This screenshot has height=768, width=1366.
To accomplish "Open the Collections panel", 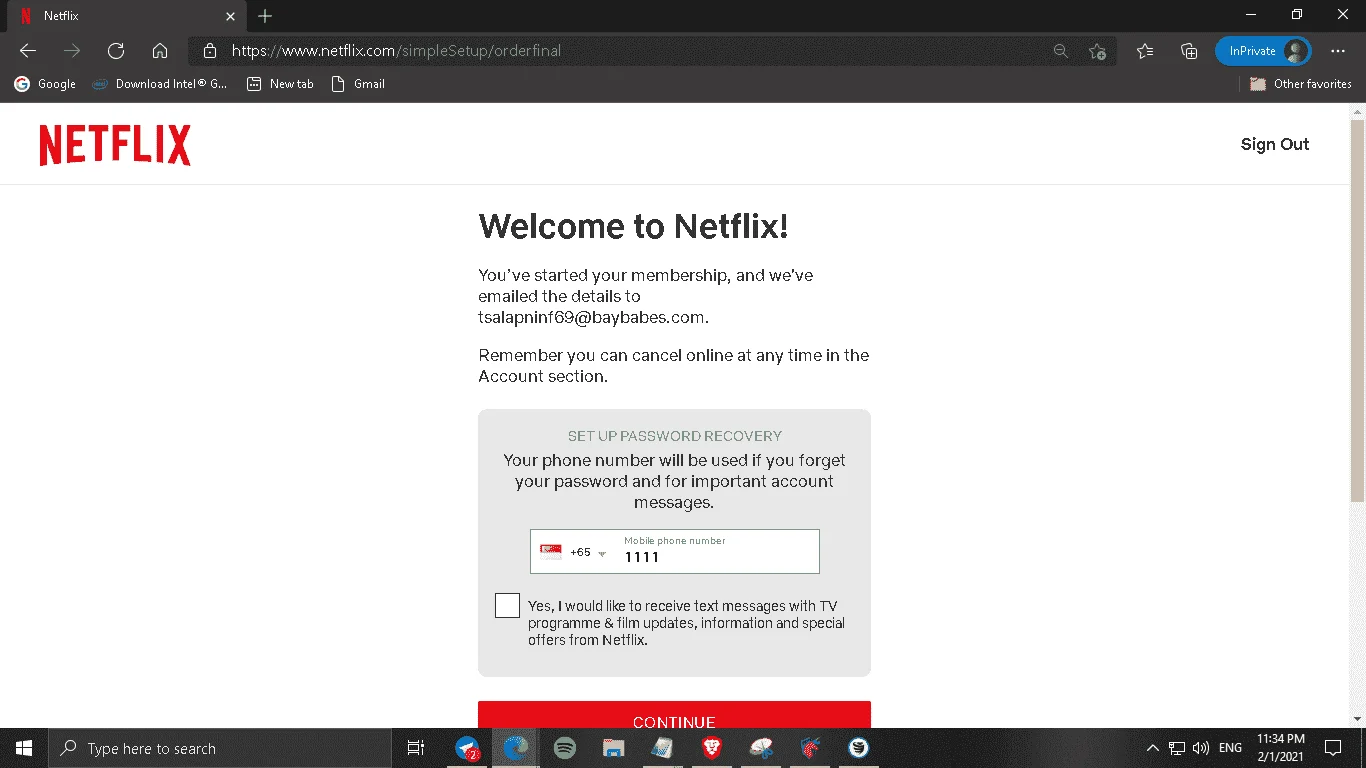I will [1189, 51].
